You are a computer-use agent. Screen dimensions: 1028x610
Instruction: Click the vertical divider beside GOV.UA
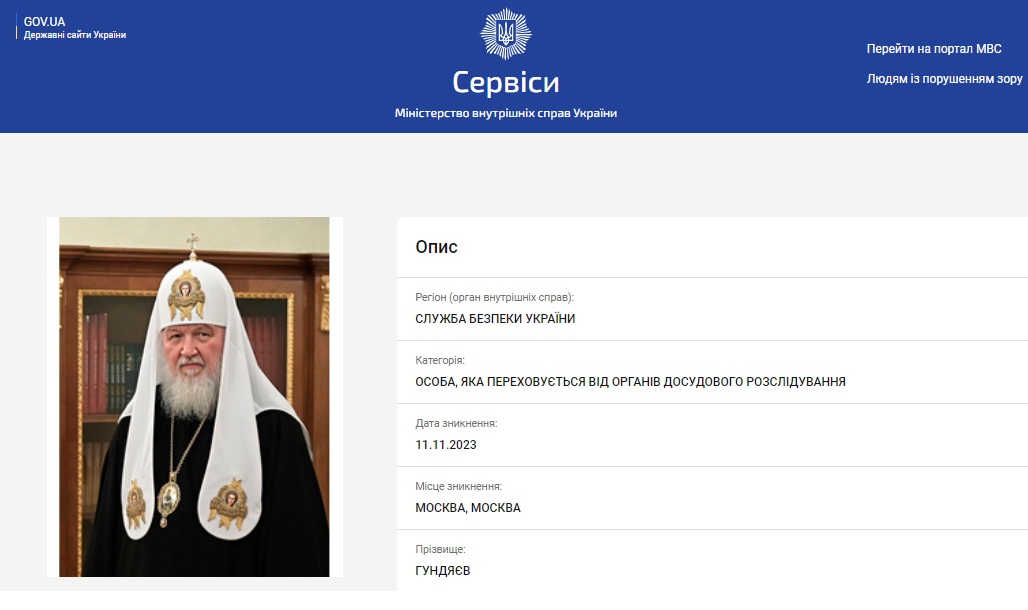click(17, 27)
